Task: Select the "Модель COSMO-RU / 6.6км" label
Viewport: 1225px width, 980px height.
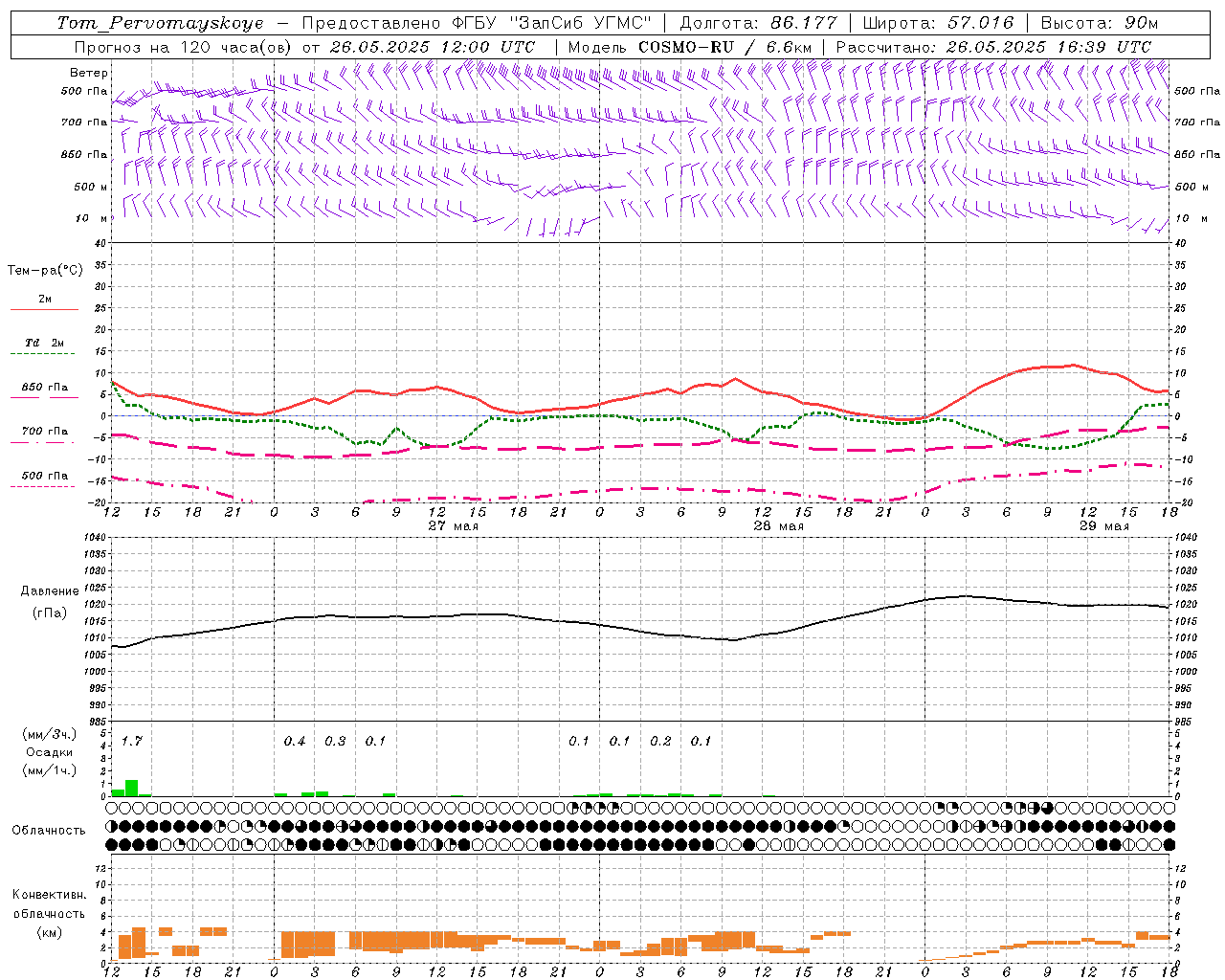Action: click(x=690, y=47)
